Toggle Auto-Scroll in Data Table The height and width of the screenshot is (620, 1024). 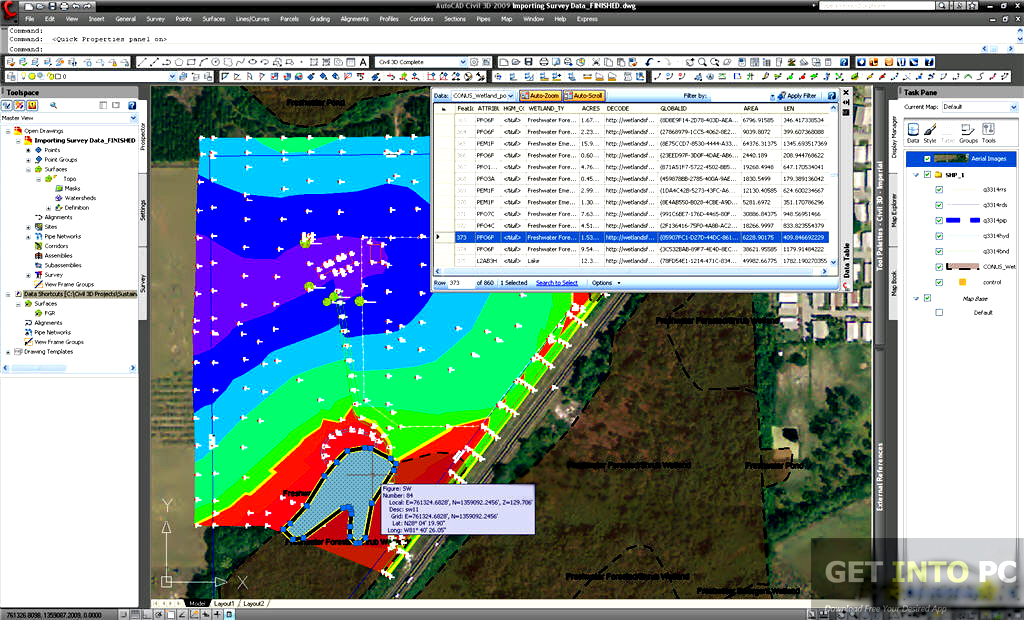(x=583, y=95)
